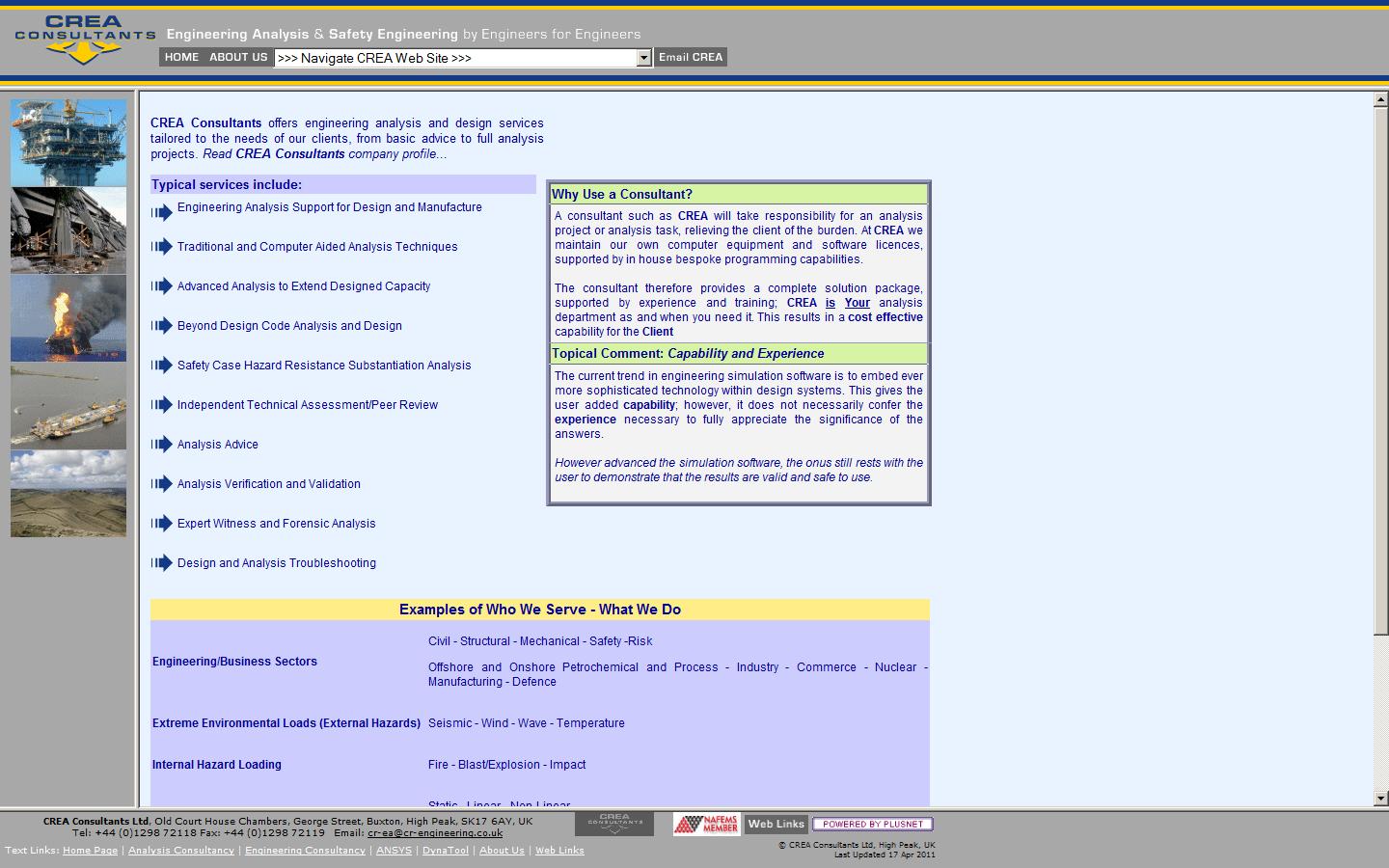Click the NAFEMS Member logo
The height and width of the screenshot is (868, 1389).
(x=705, y=824)
